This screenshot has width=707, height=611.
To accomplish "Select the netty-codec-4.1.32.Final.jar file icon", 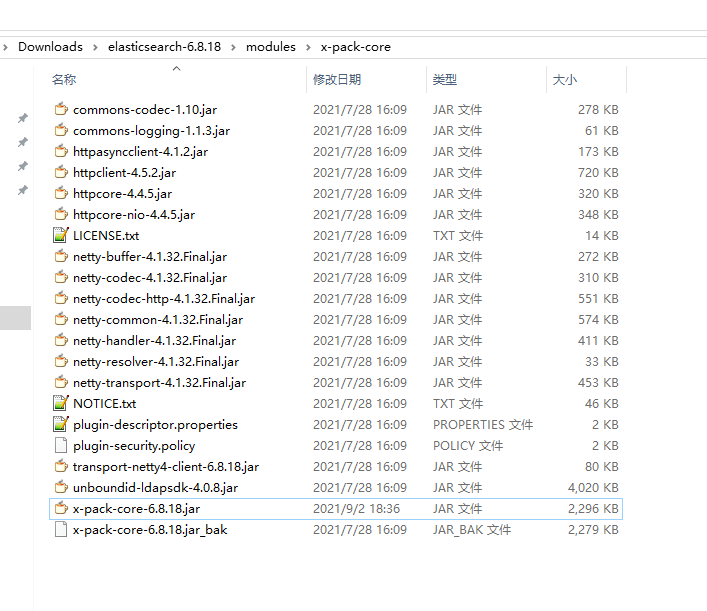I will pyautogui.click(x=61, y=277).
